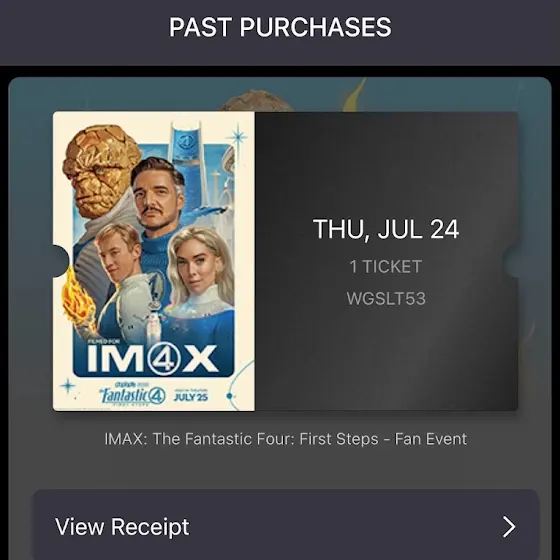Tap the THU, JUL 24 date text

coord(386,229)
